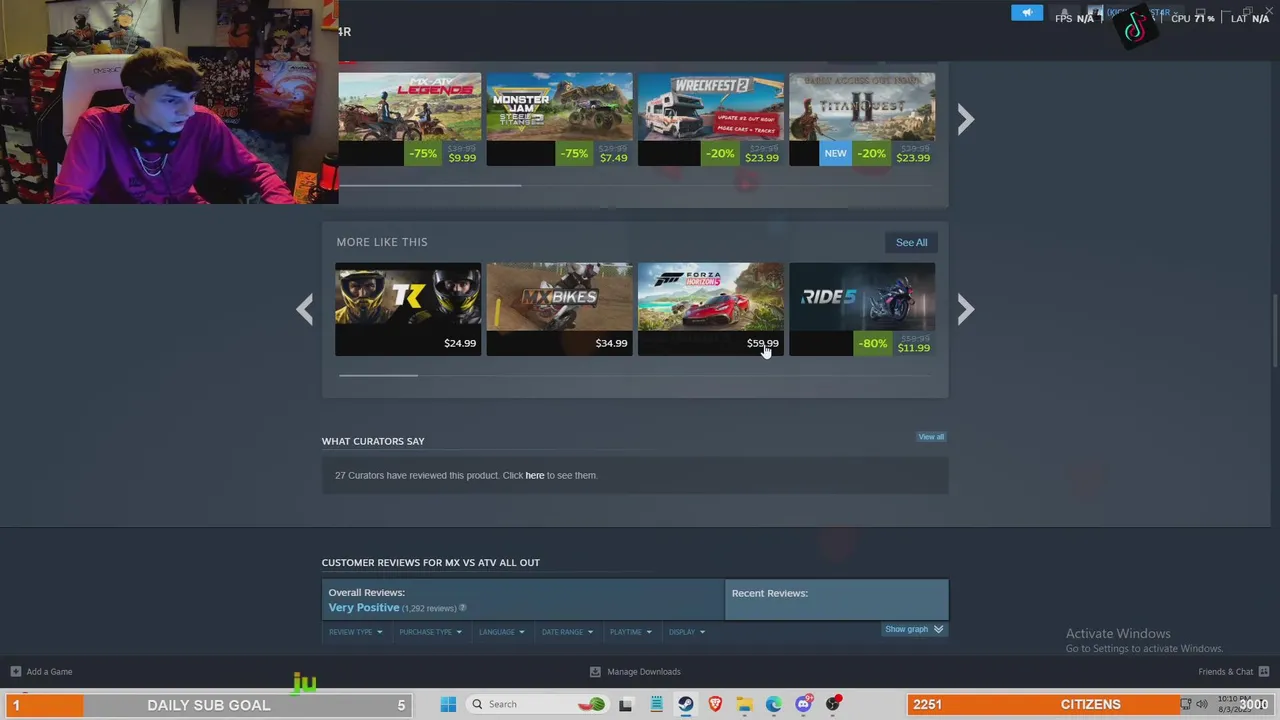Click RIDE 5 -80% discount badge

pyautogui.click(x=873, y=343)
